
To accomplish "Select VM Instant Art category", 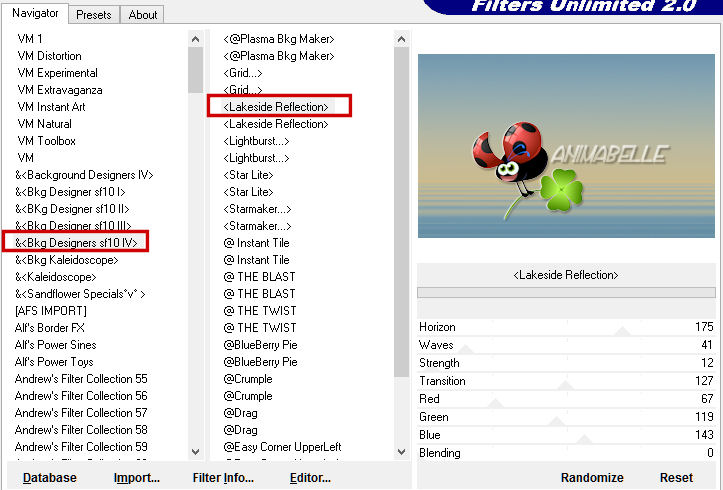I will point(51,107).
